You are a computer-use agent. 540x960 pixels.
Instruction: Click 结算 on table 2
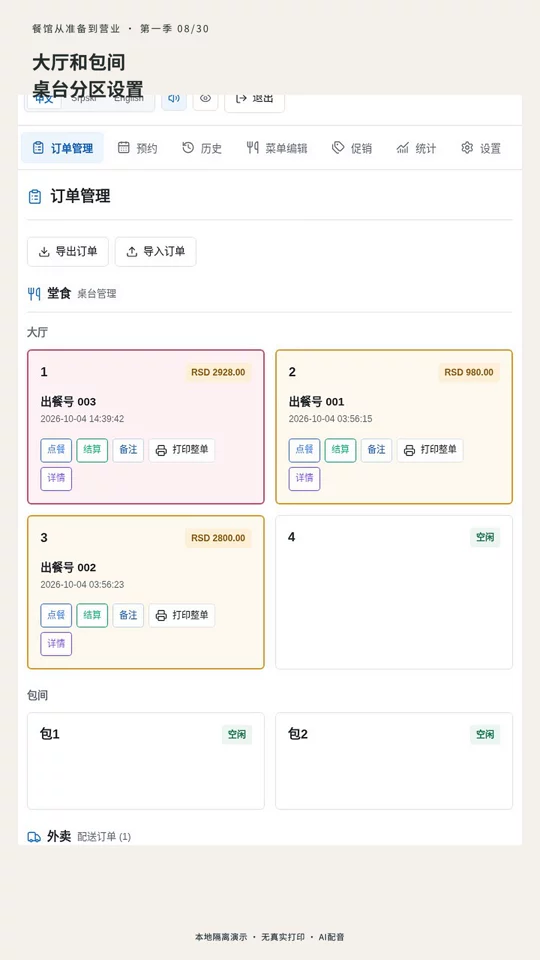tap(340, 450)
